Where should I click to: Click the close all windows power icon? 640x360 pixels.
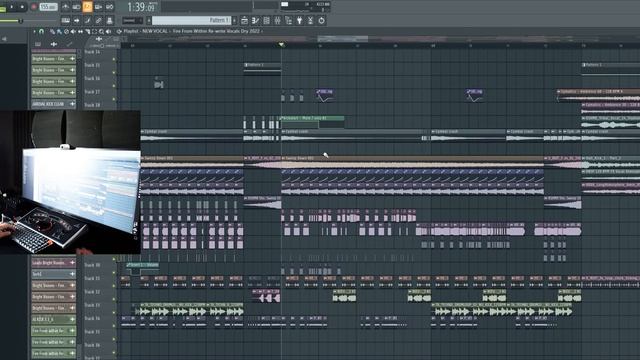point(322,20)
